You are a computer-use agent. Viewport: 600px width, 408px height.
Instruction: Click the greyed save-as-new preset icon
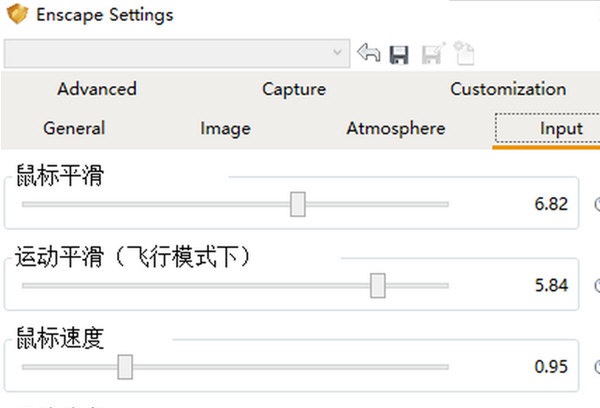(x=430, y=54)
